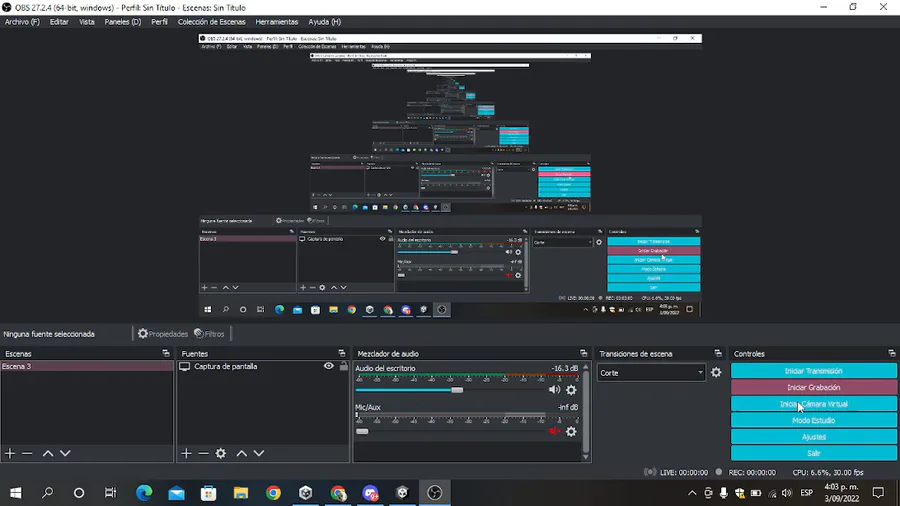Move source up in Fuentes panel

pyautogui.click(x=242, y=453)
